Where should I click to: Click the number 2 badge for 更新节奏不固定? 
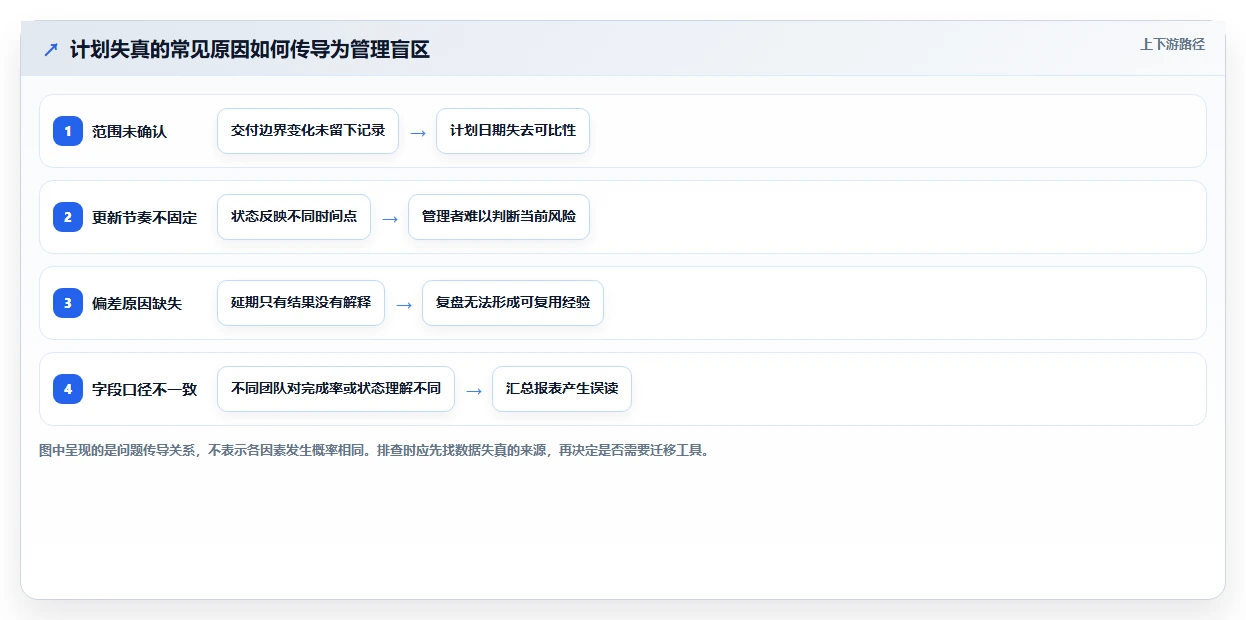(x=68, y=217)
